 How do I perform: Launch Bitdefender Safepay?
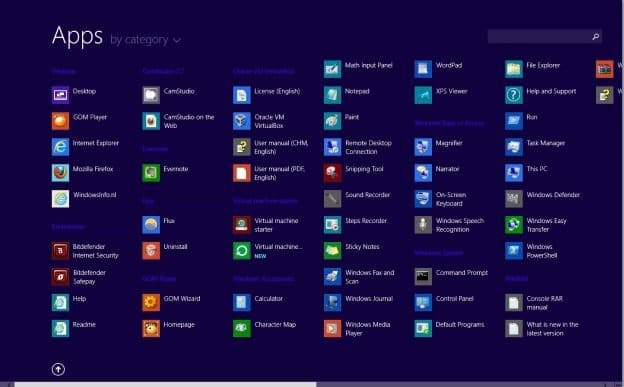pos(80,277)
